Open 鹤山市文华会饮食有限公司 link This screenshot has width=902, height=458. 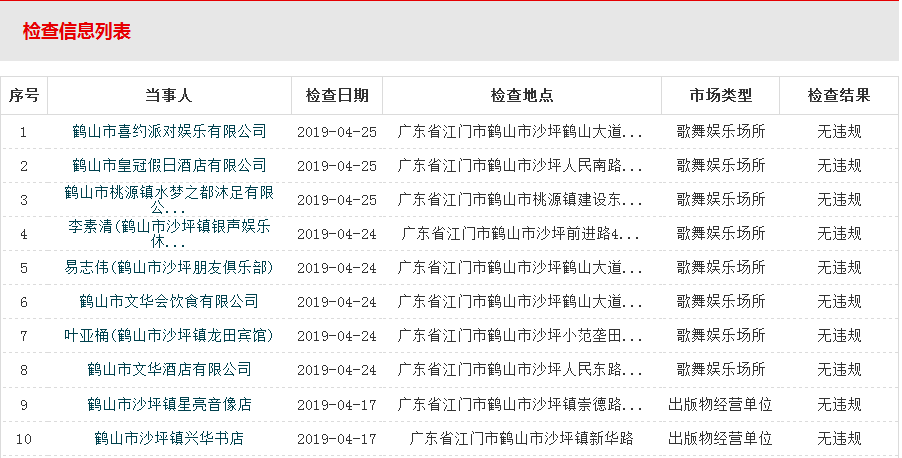tap(169, 301)
